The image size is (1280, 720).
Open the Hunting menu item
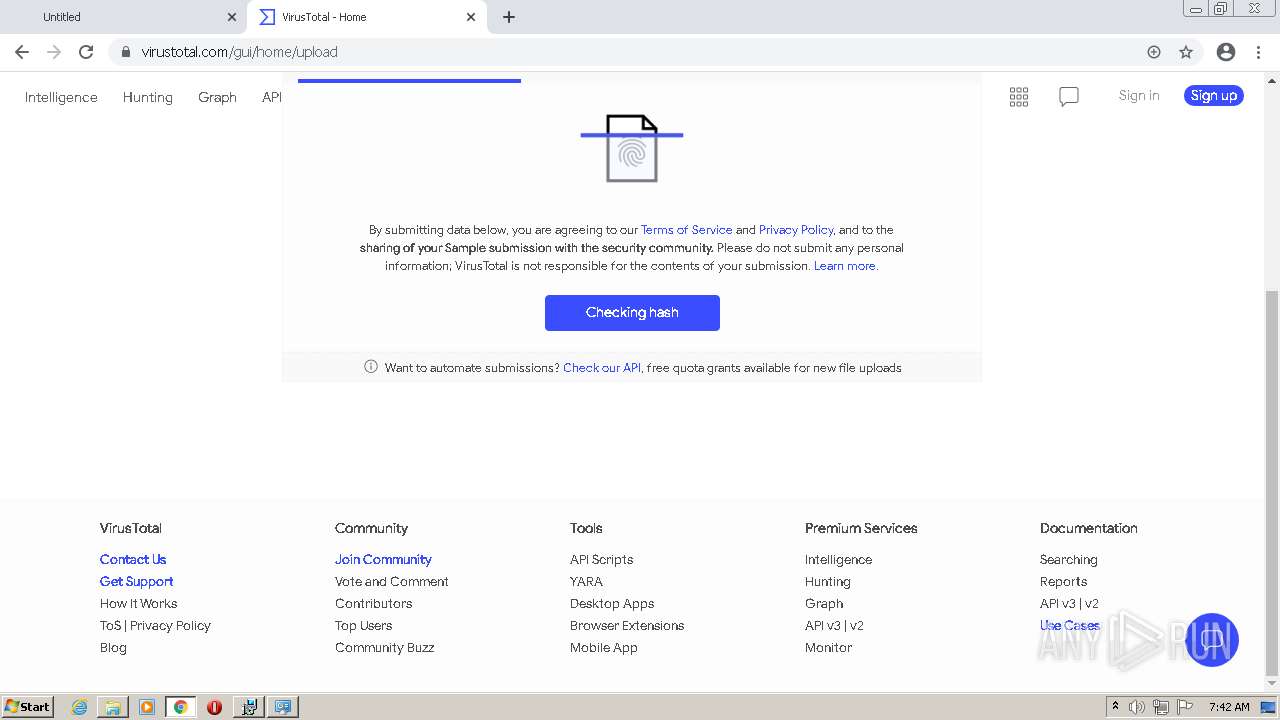(x=148, y=97)
